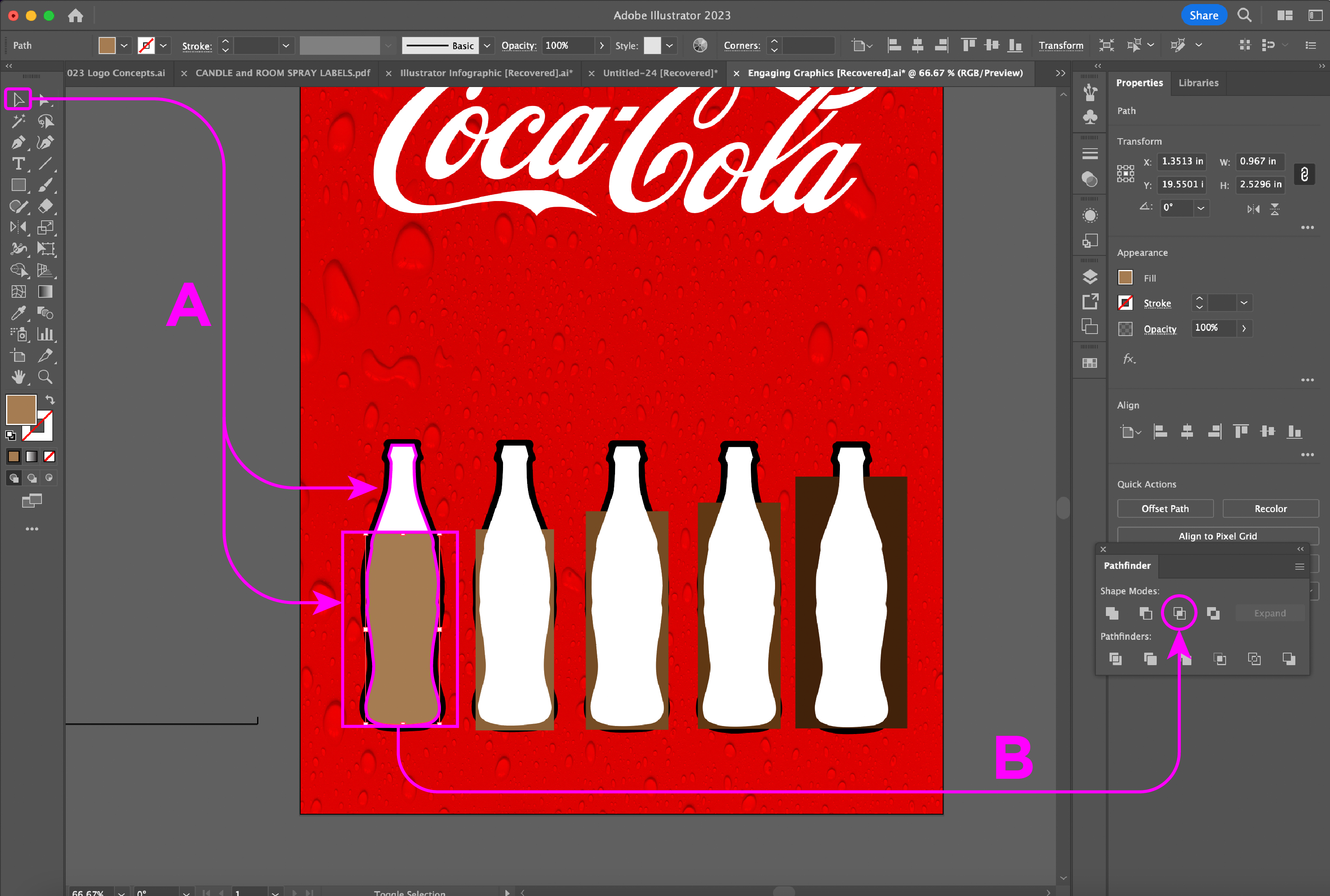1330x896 pixels.
Task: Open the Illustrator Infographic [Recovered].ai tab
Action: [486, 73]
